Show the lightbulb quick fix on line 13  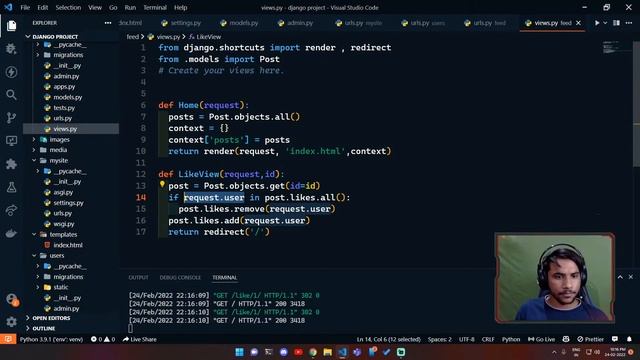pyautogui.click(x=162, y=184)
